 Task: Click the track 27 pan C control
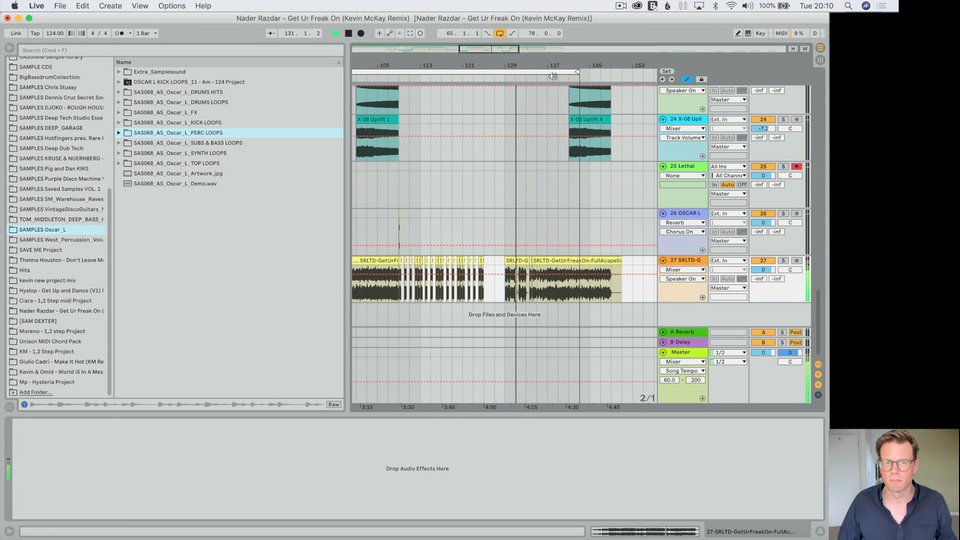tap(790, 269)
